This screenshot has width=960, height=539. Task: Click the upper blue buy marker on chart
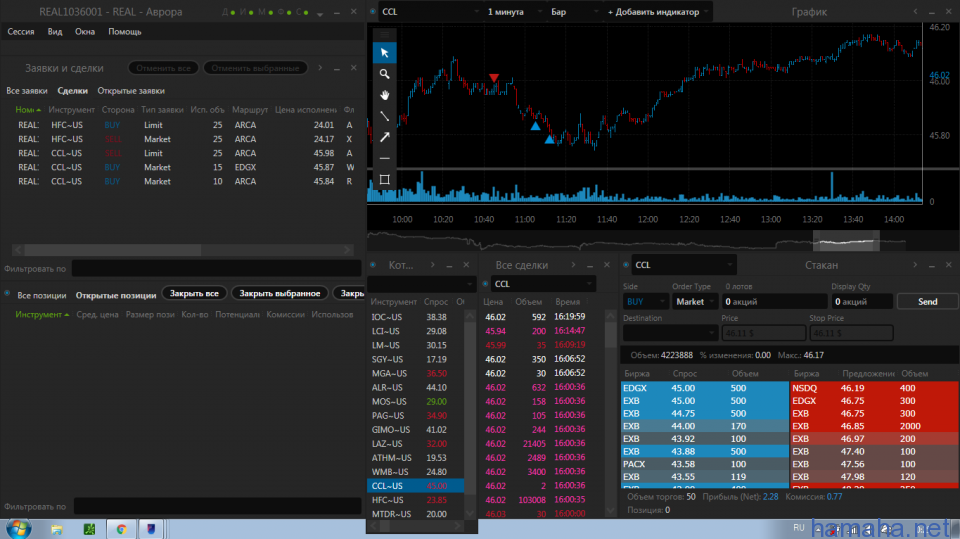point(535,126)
